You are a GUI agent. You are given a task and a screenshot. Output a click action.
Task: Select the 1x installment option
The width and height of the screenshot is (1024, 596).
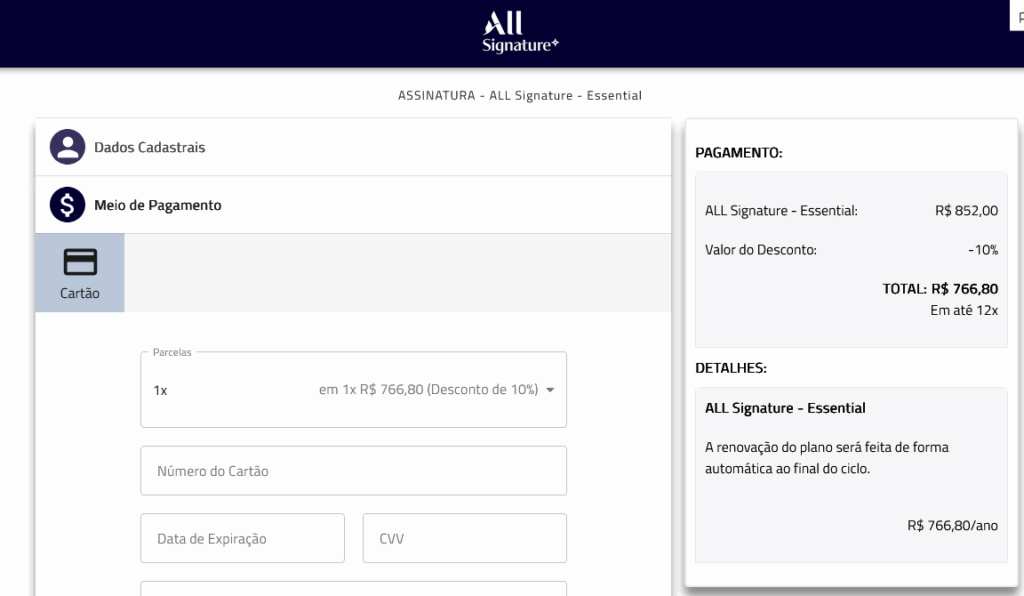162,389
